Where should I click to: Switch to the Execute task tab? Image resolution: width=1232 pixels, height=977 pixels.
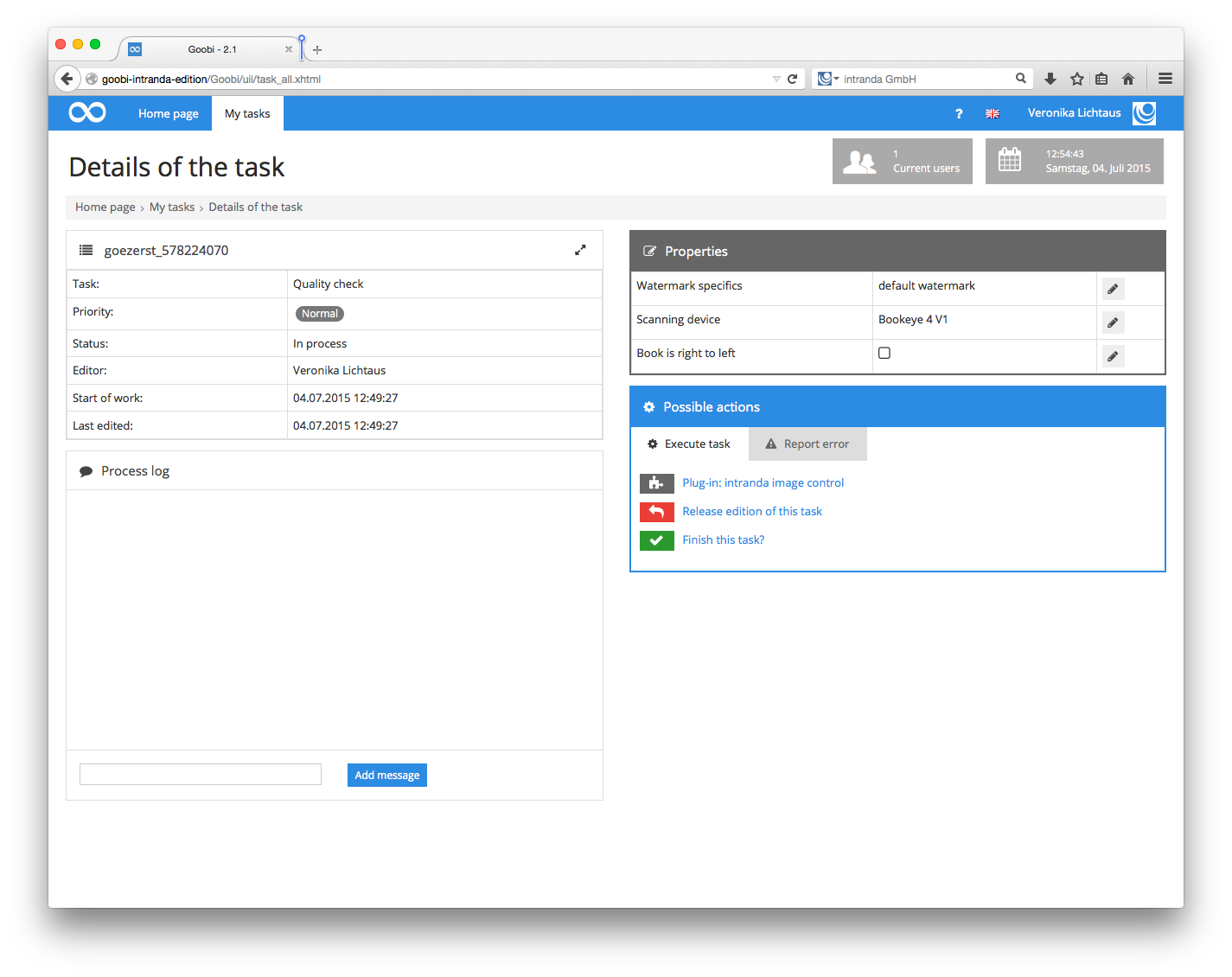click(x=689, y=444)
